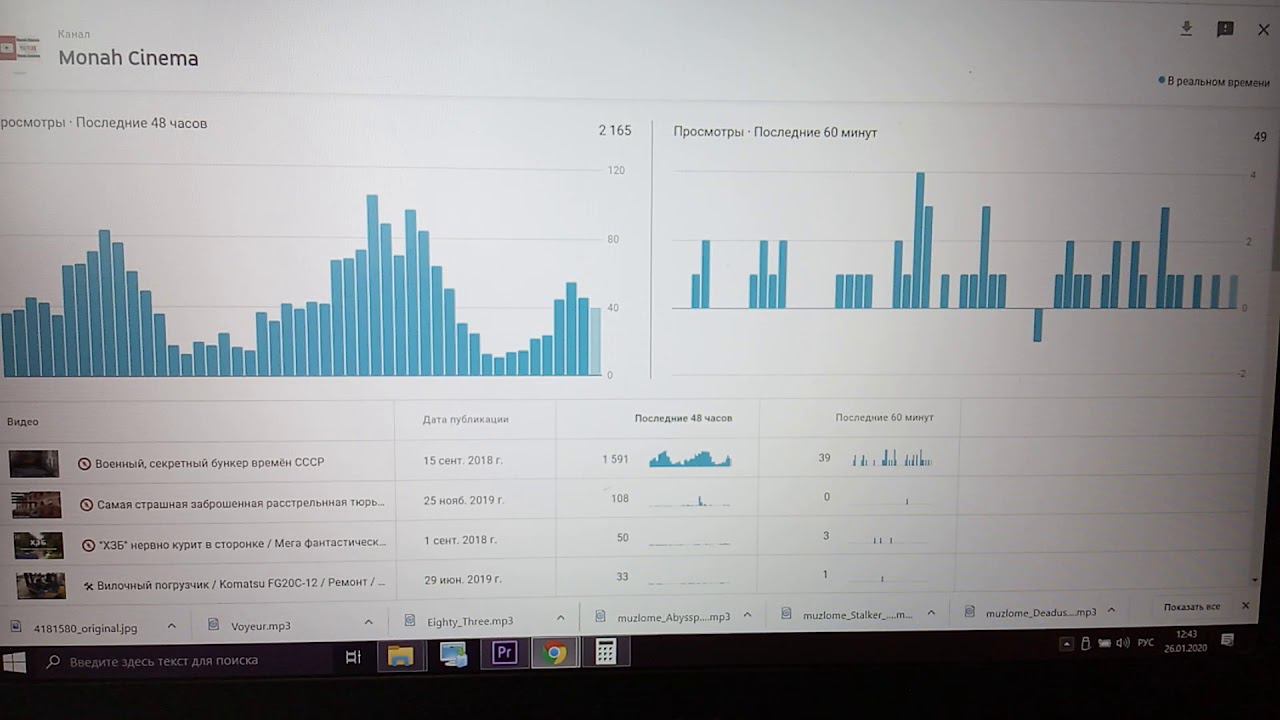Open video ХЗБ нервно курит в сторонке

point(242,542)
